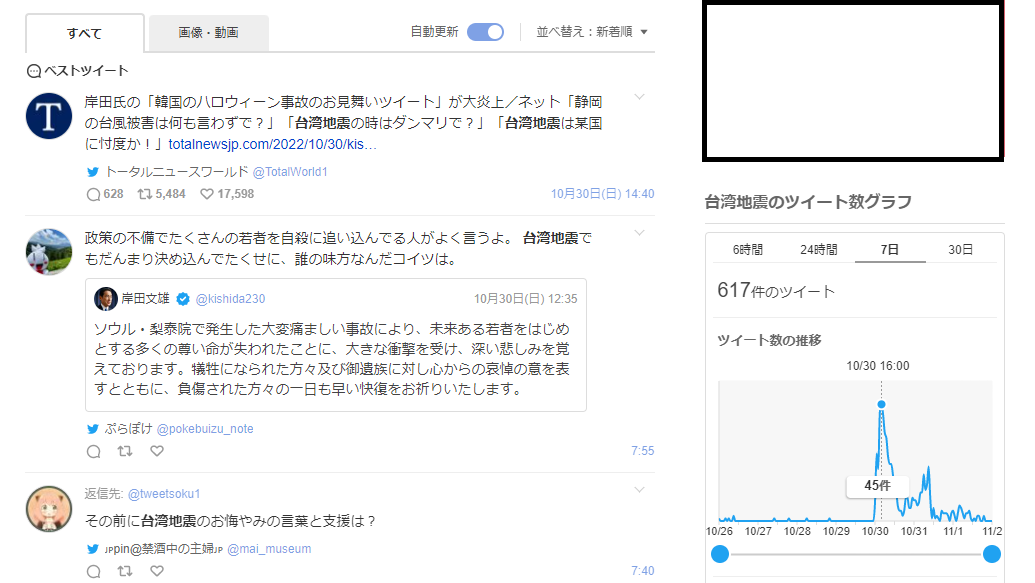Reply to the ぷらぼけ tweet

(94, 452)
